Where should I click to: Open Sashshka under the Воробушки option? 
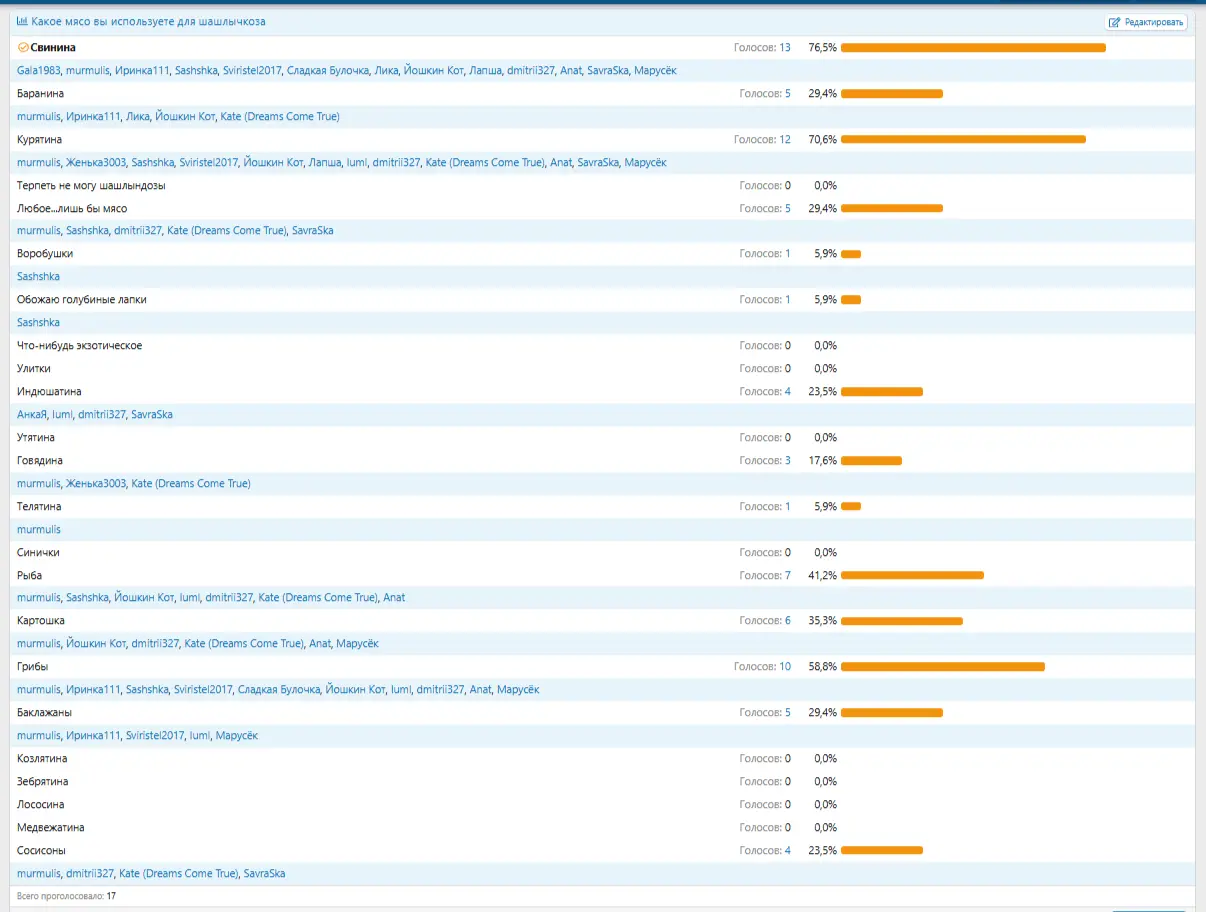tap(38, 276)
